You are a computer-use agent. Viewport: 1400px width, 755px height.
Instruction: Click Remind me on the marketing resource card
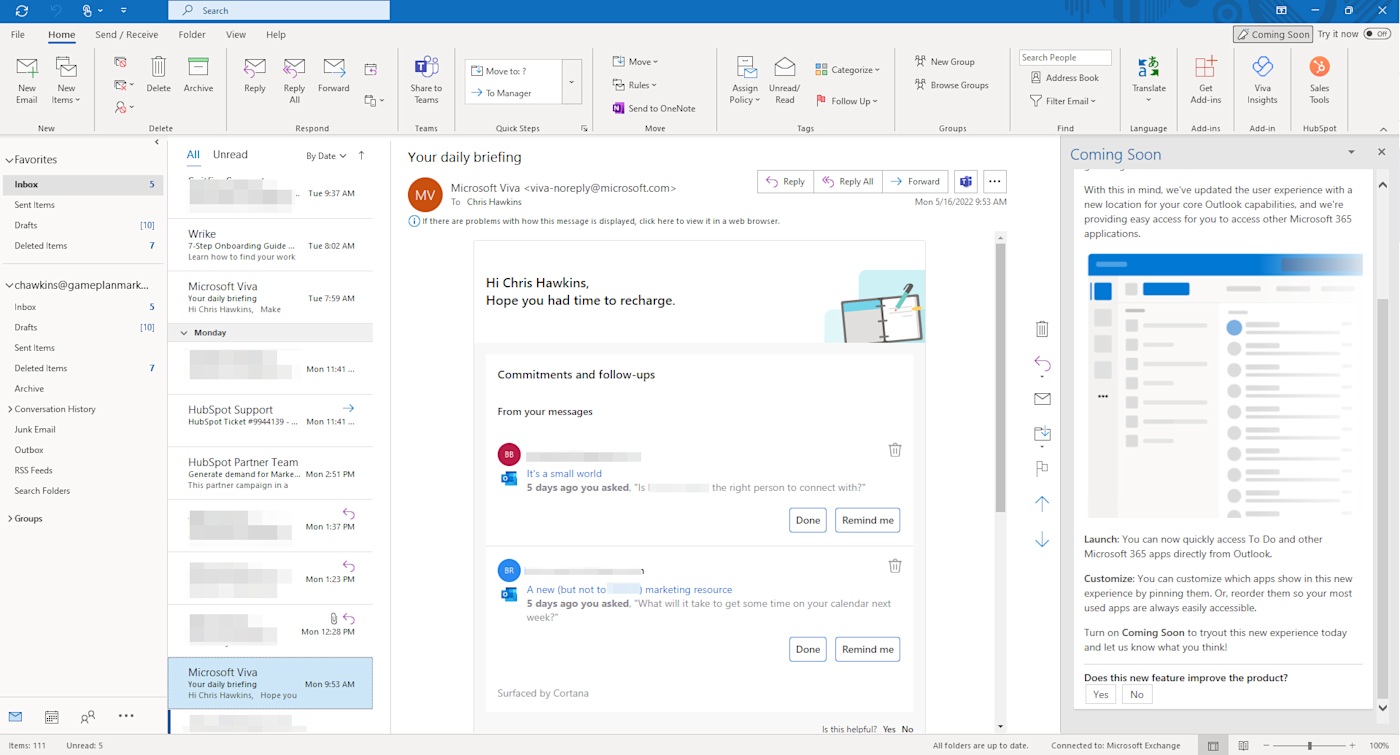(x=867, y=649)
